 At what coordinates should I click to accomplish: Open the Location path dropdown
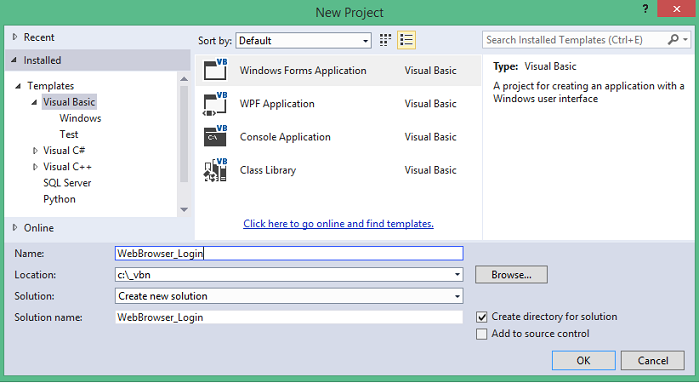(457, 275)
